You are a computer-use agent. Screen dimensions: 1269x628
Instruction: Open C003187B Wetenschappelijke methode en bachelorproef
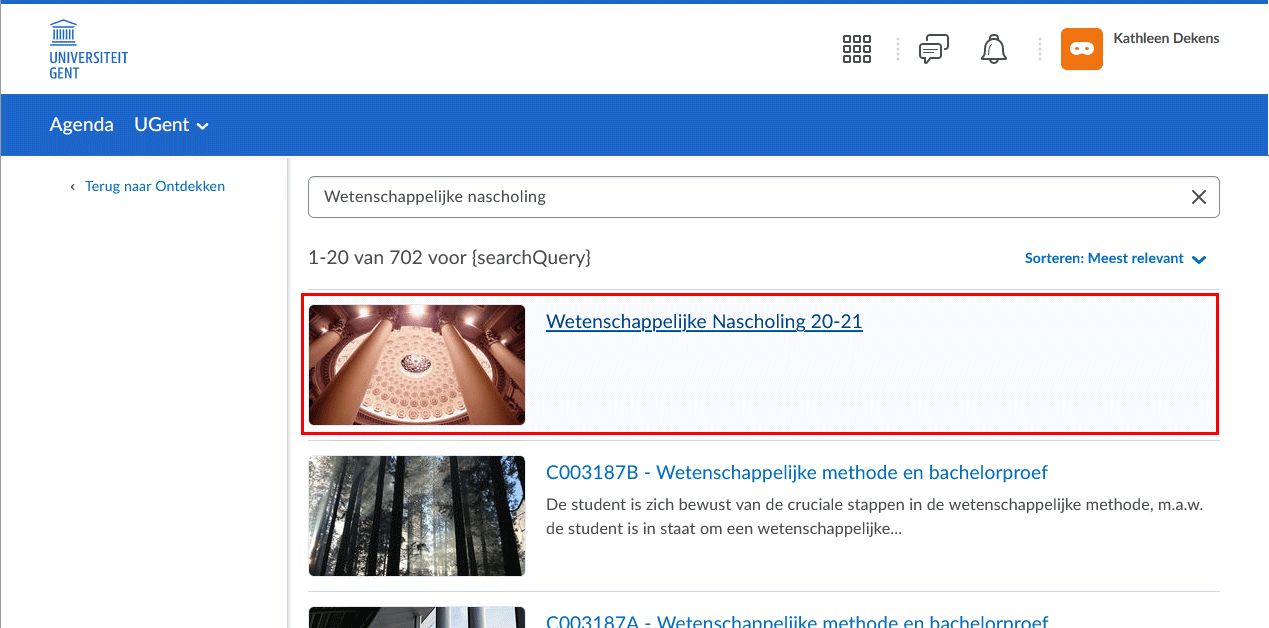(x=796, y=473)
